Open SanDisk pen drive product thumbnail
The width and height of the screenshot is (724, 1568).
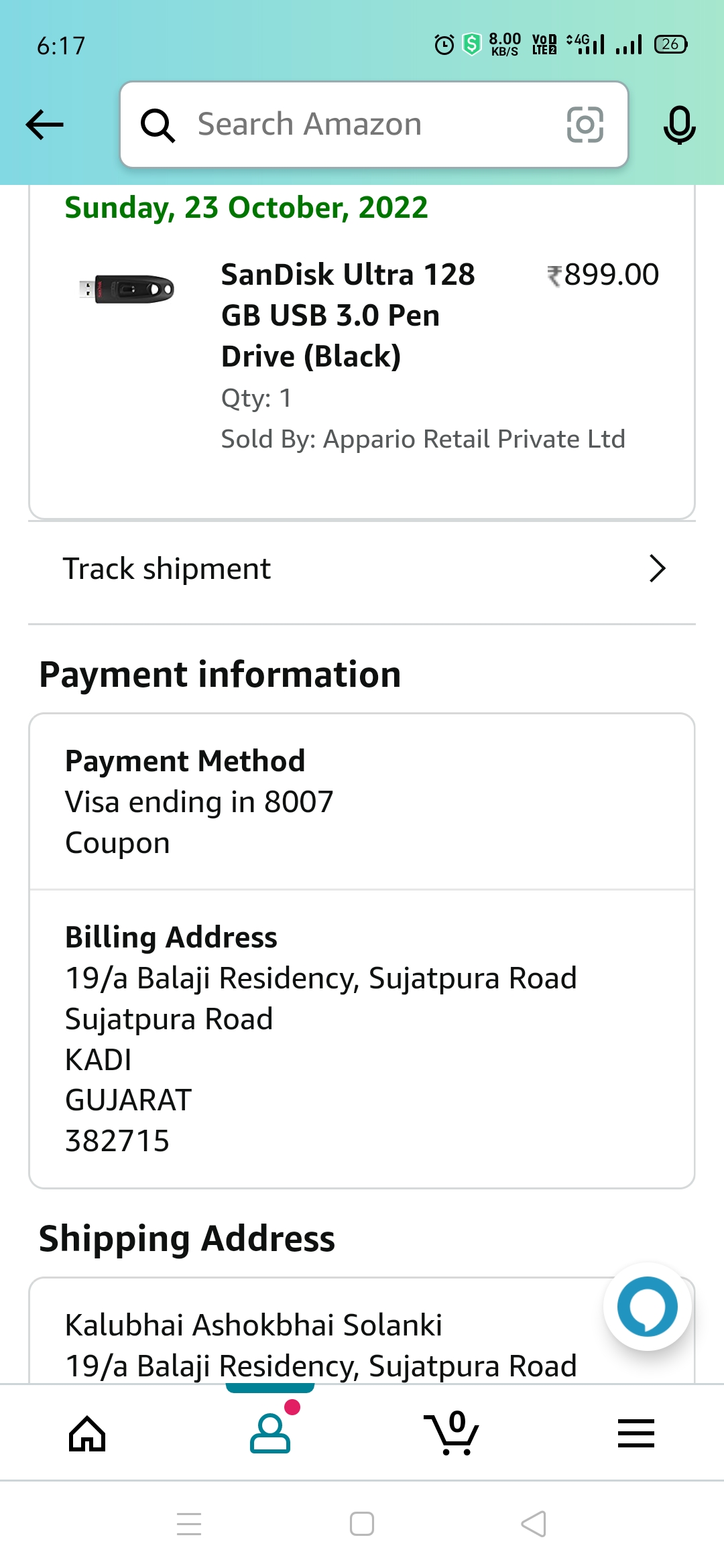point(127,289)
